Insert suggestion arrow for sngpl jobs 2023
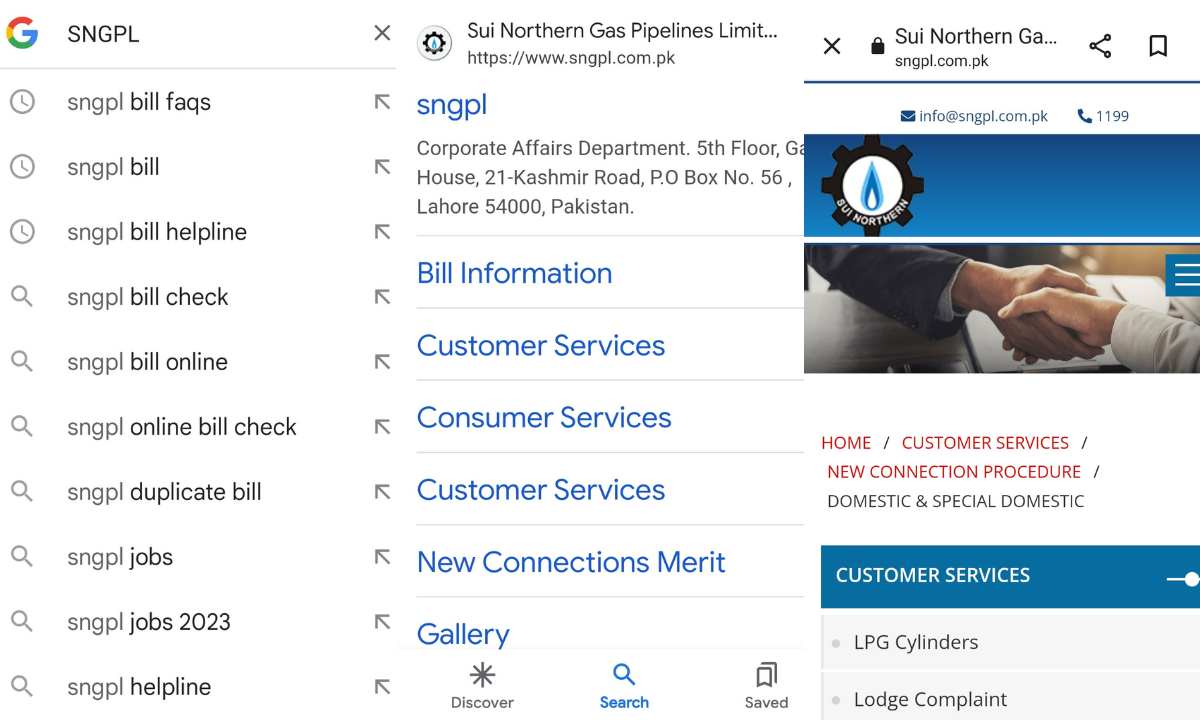This screenshot has width=1200, height=720. 382,622
